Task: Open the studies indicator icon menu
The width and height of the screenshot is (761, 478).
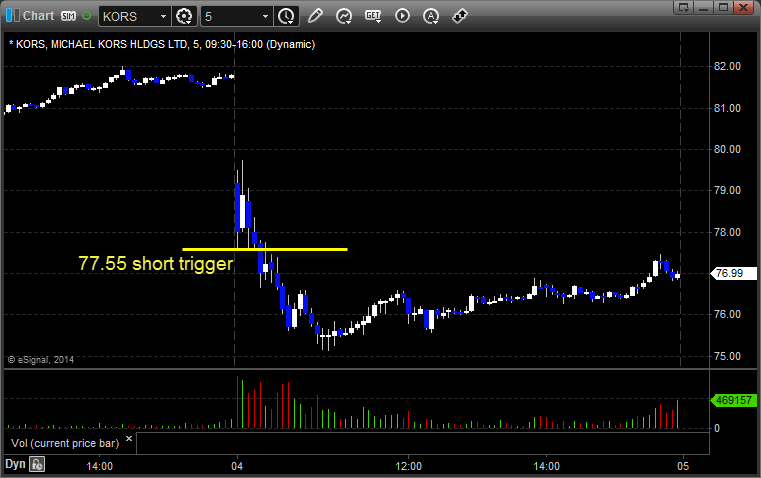Action: [x=344, y=16]
